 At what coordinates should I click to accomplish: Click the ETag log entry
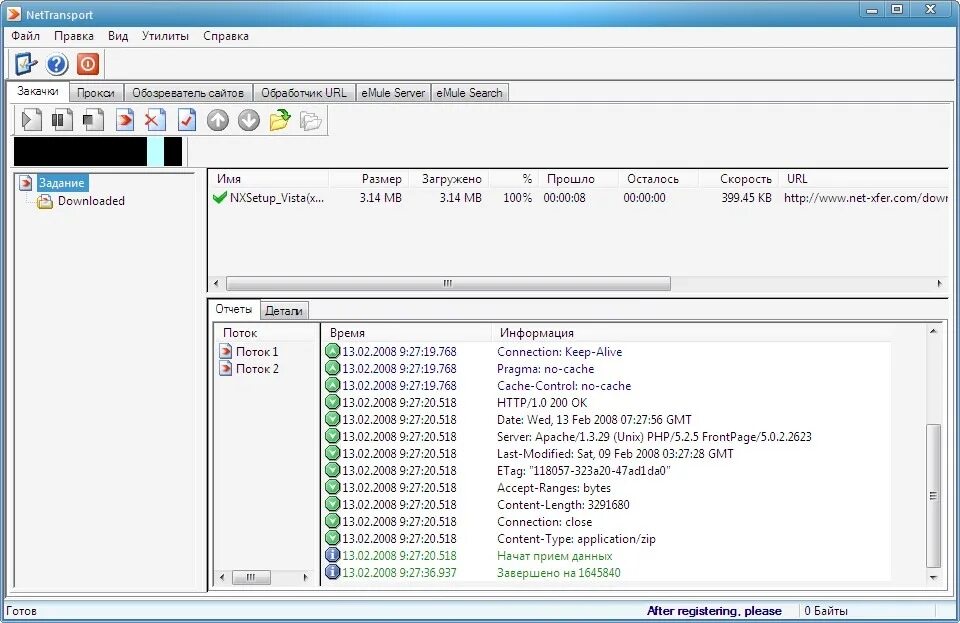[583, 471]
